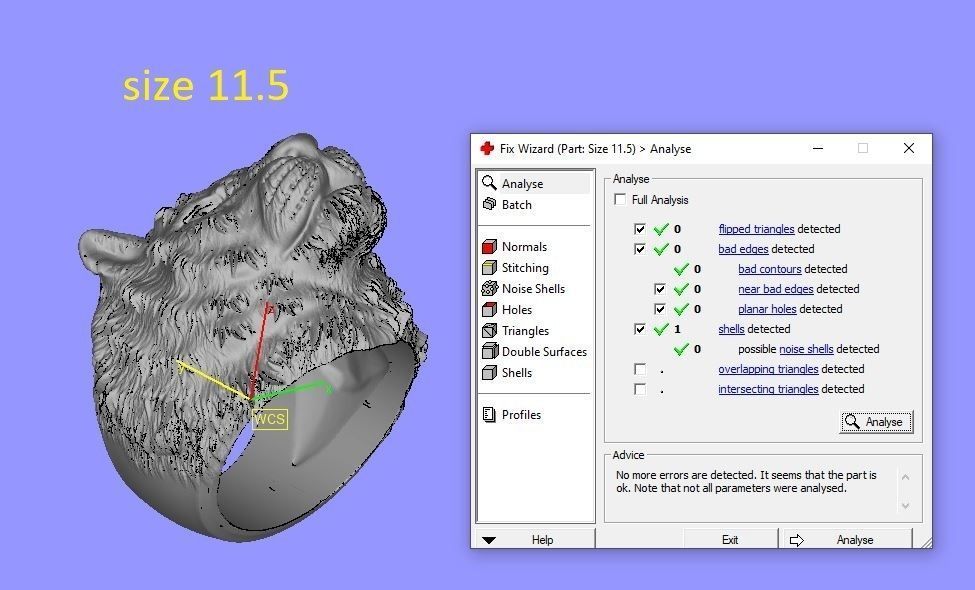Go to the Stitching page
975x590 pixels.
[x=525, y=267]
